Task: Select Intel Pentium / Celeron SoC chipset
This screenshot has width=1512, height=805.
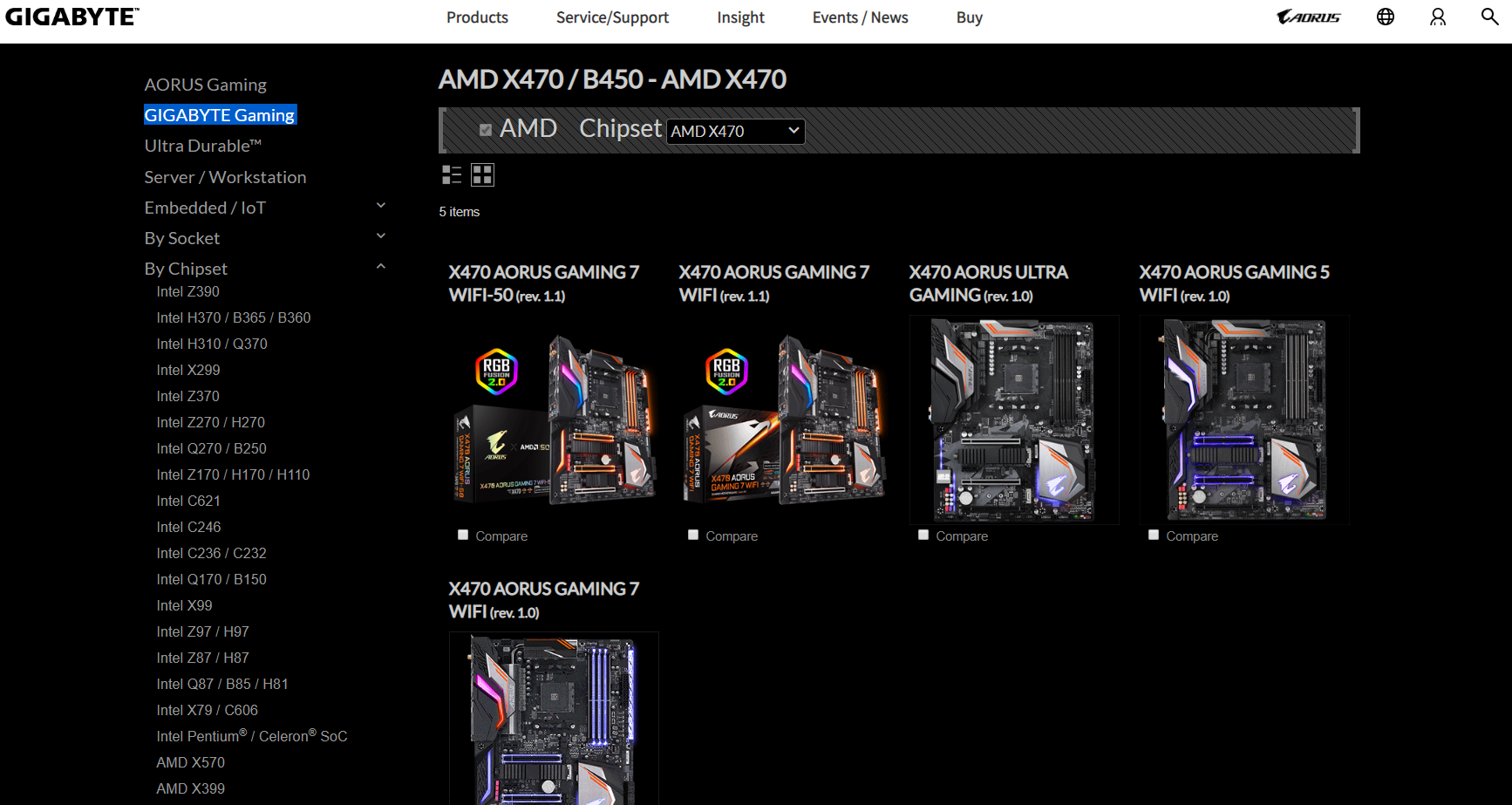Action: click(252, 736)
